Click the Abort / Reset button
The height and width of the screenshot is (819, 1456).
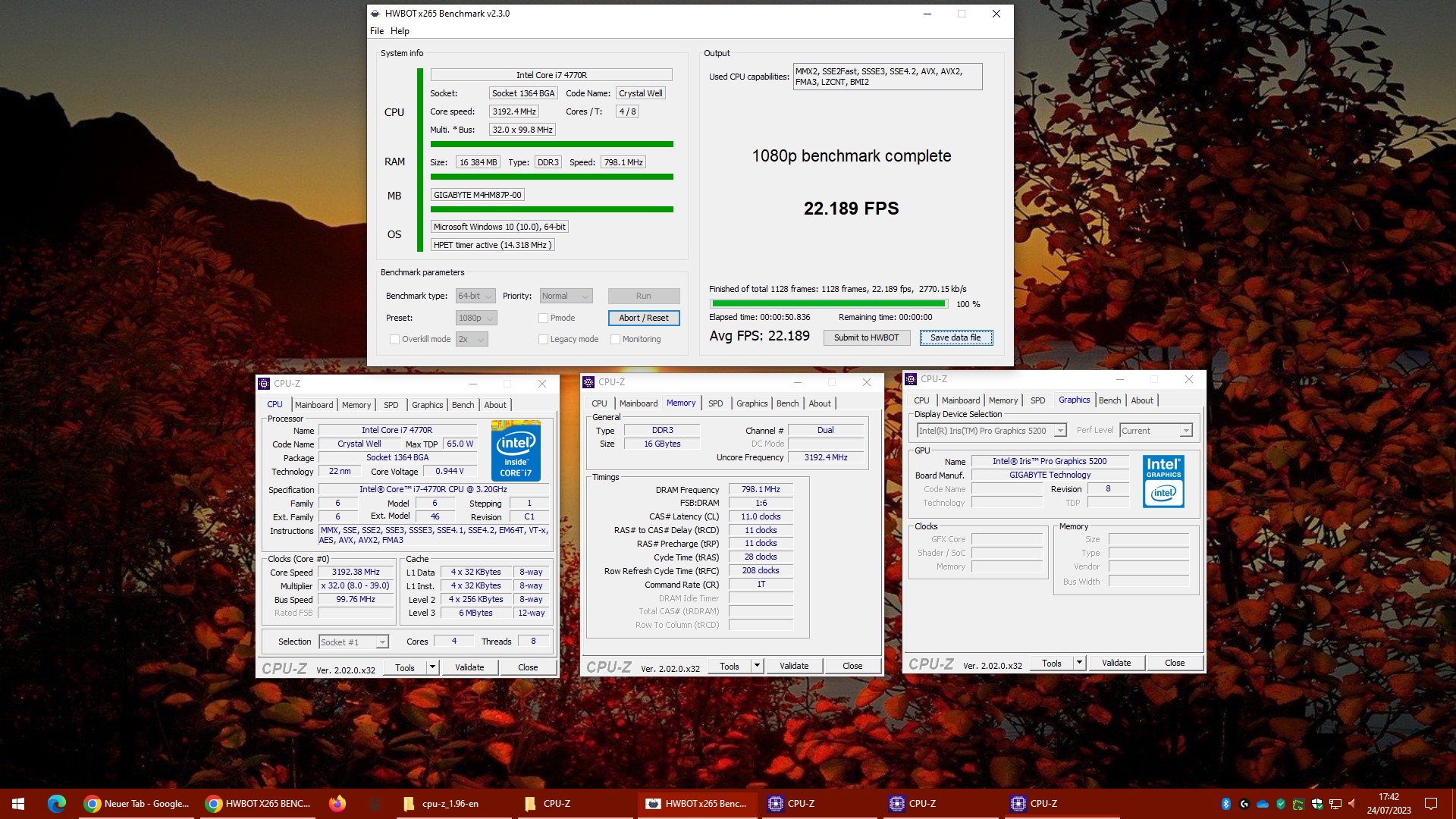pyautogui.click(x=644, y=318)
